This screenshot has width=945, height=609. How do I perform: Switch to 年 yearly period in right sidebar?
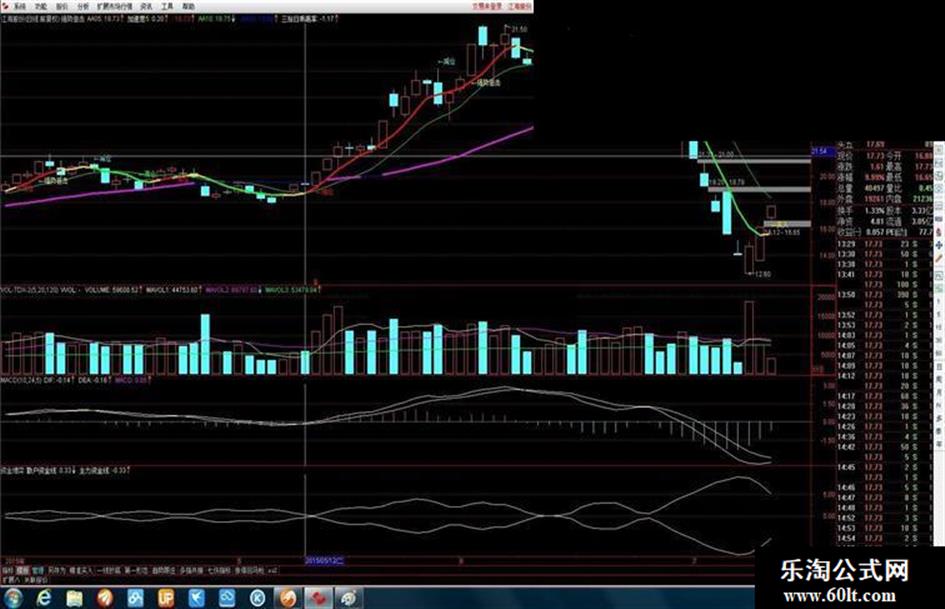coord(939,444)
